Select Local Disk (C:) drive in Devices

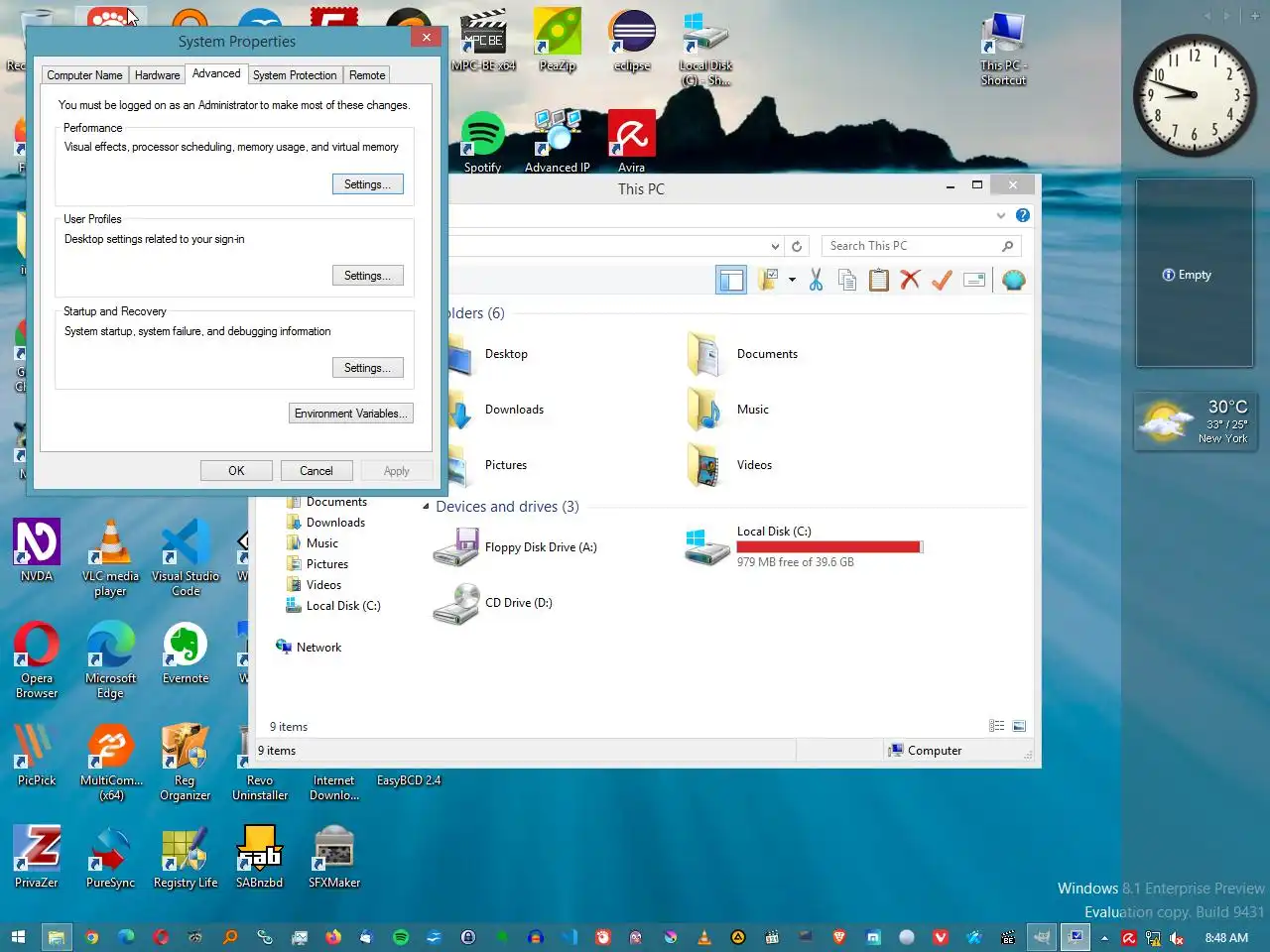804,547
